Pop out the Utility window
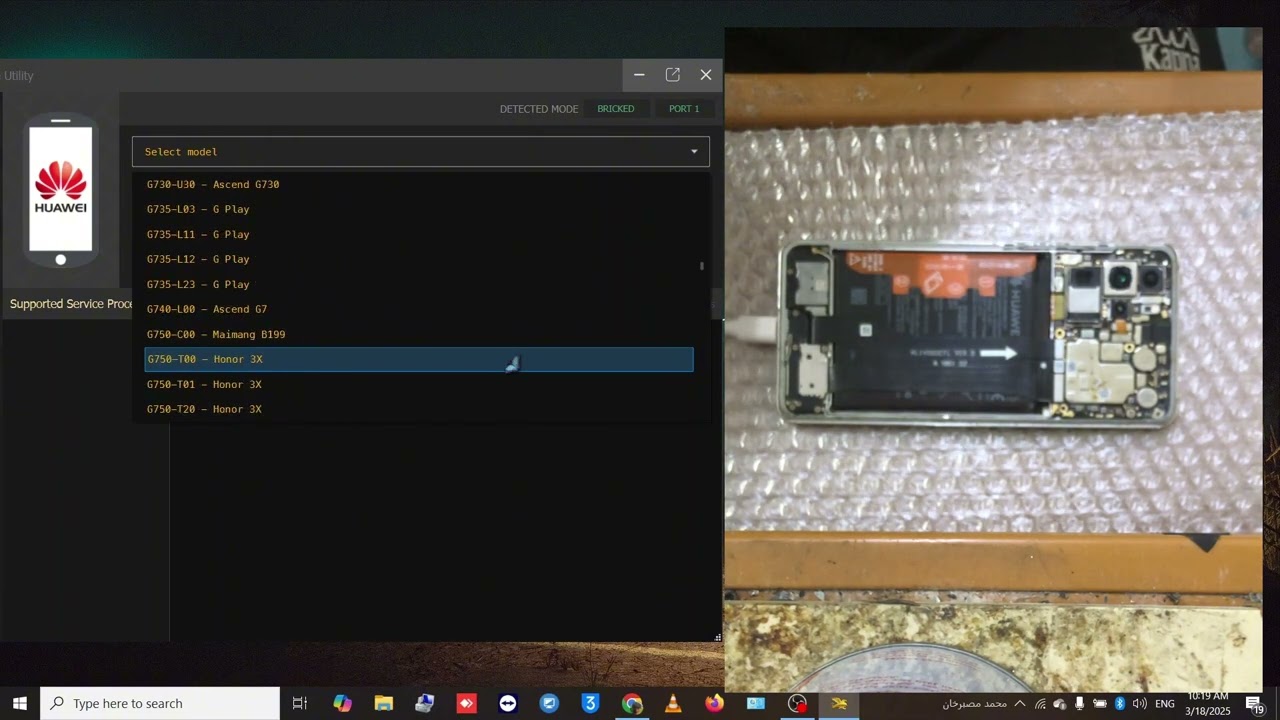The height and width of the screenshot is (720, 1280). click(x=673, y=75)
